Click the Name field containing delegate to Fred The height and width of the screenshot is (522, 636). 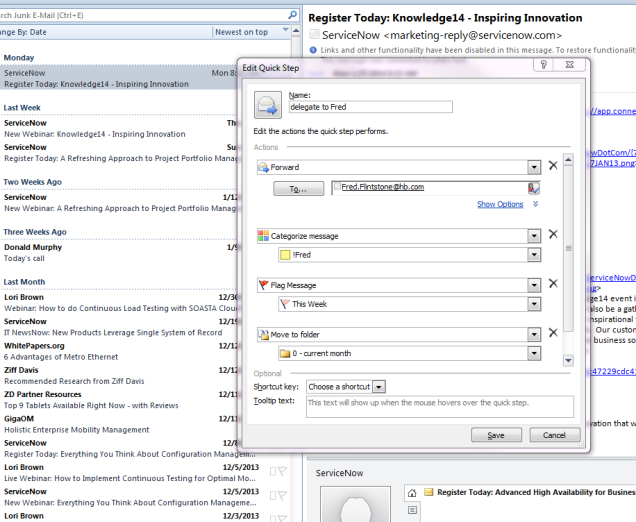coord(370,106)
